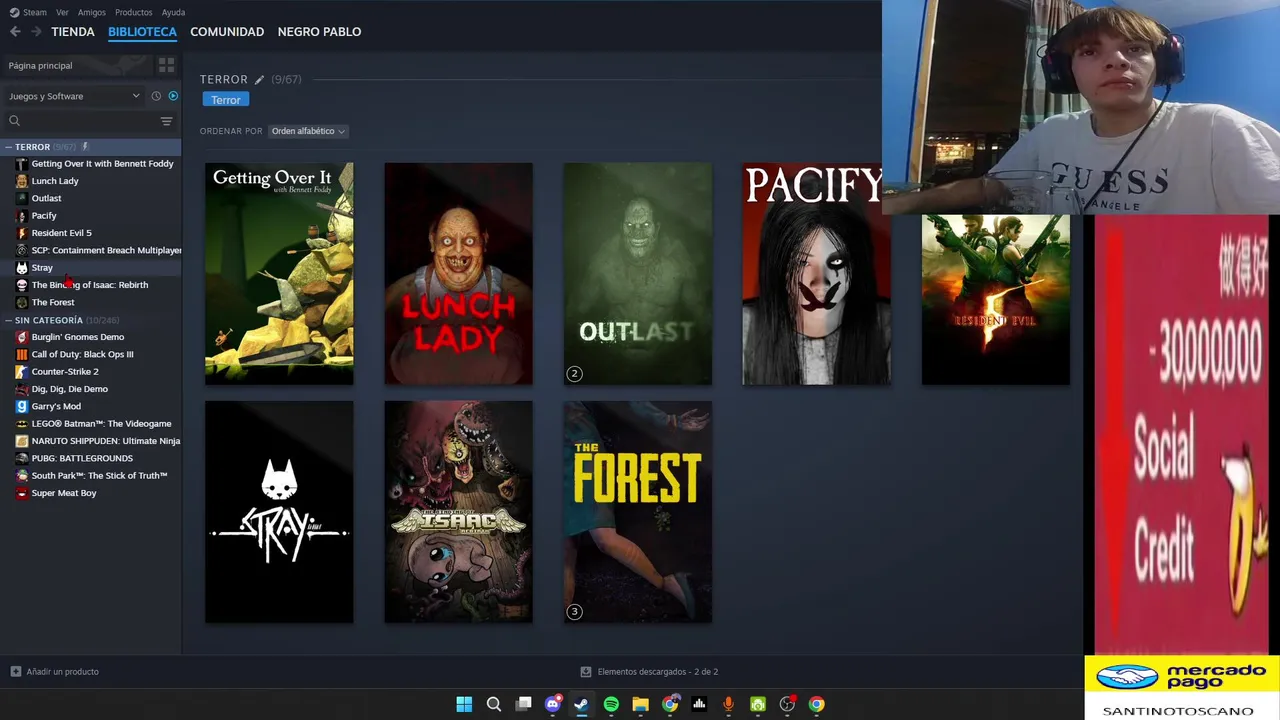Open OBS Studio from the taskbar

pyautogui.click(x=787, y=704)
